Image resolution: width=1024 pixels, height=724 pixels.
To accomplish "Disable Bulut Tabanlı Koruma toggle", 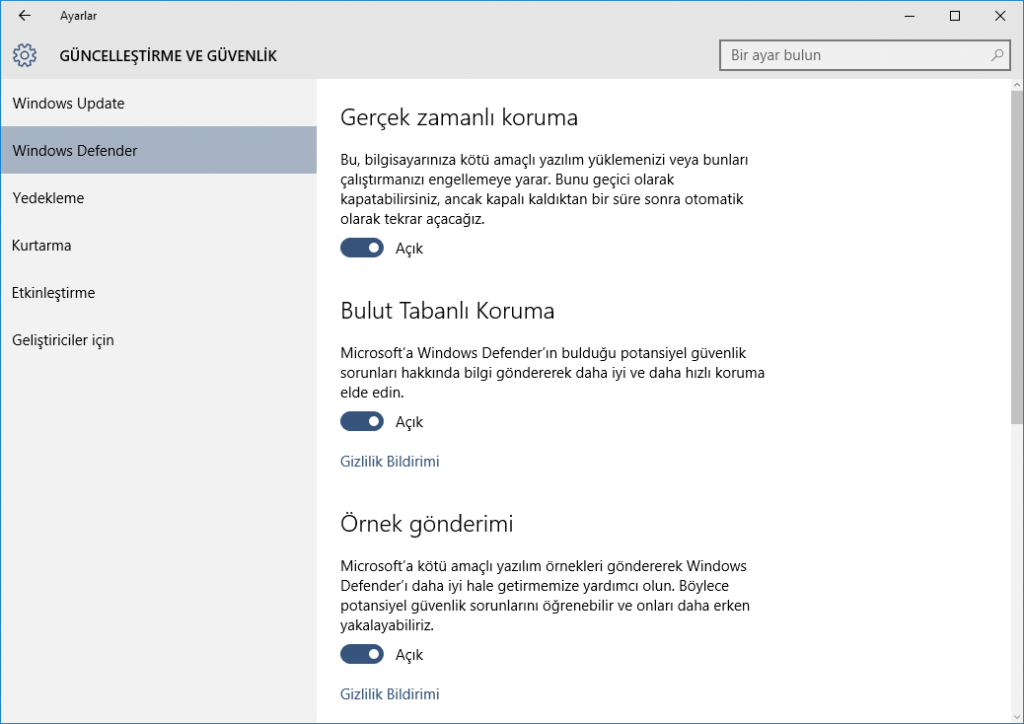I will (362, 422).
